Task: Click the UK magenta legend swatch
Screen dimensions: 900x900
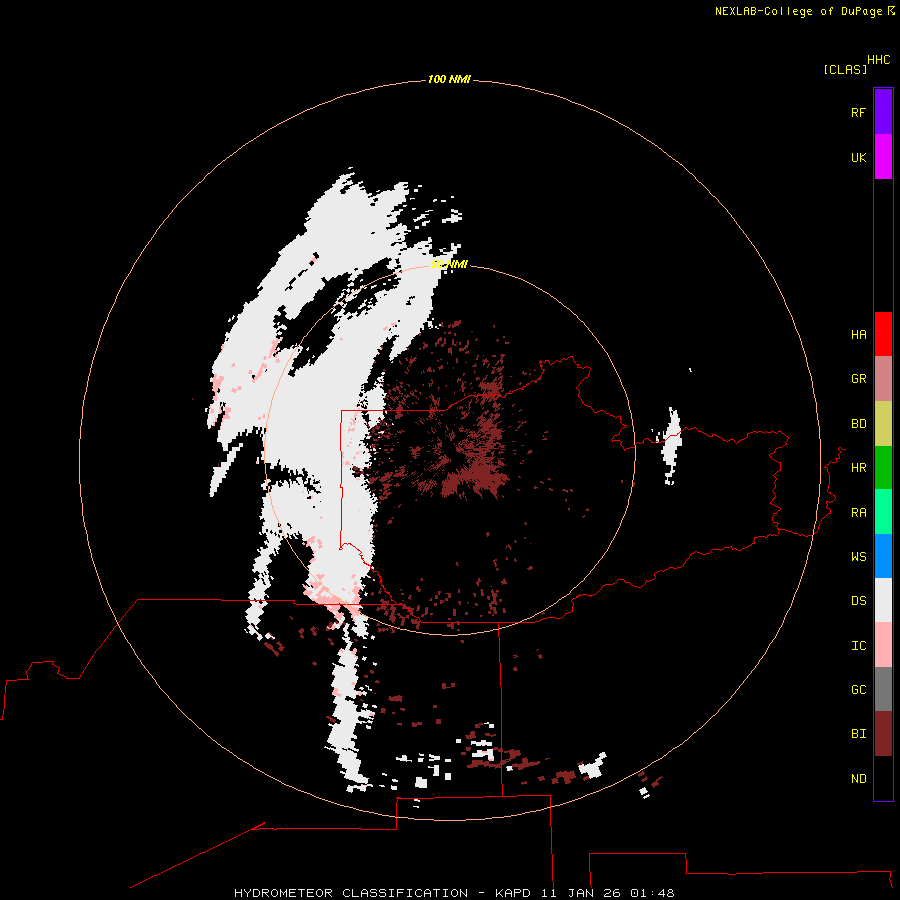Action: pyautogui.click(x=883, y=157)
